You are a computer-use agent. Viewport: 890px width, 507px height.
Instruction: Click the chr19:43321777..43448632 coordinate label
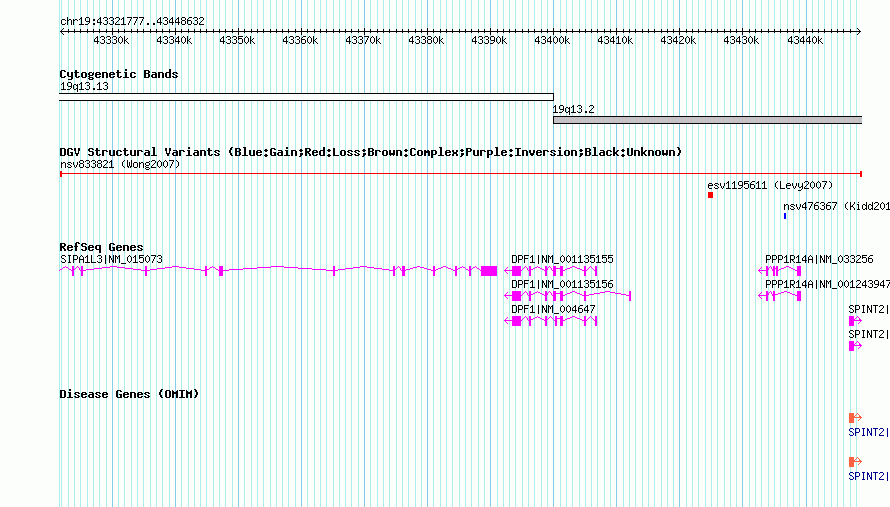[132, 21]
